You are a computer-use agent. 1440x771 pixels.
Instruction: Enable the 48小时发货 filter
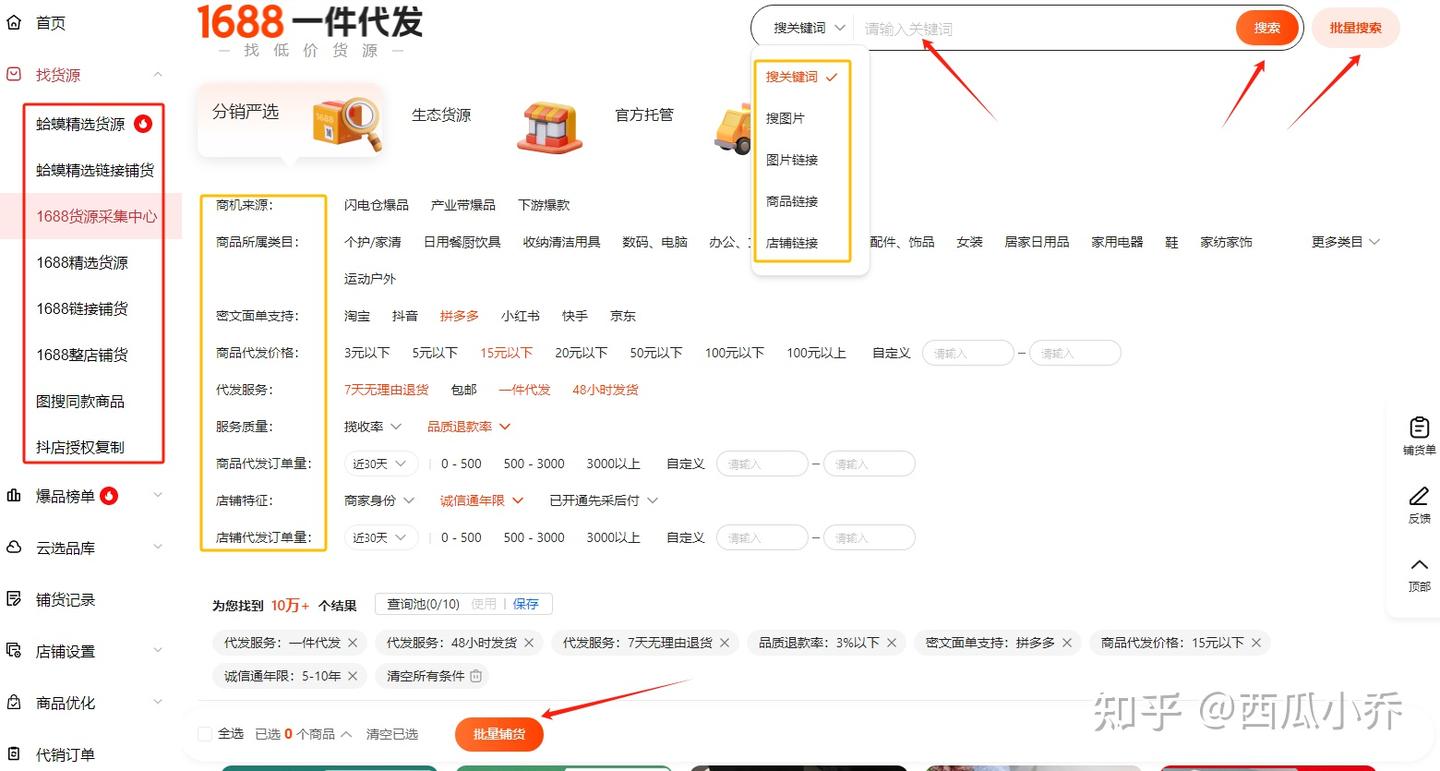pyautogui.click(x=604, y=389)
